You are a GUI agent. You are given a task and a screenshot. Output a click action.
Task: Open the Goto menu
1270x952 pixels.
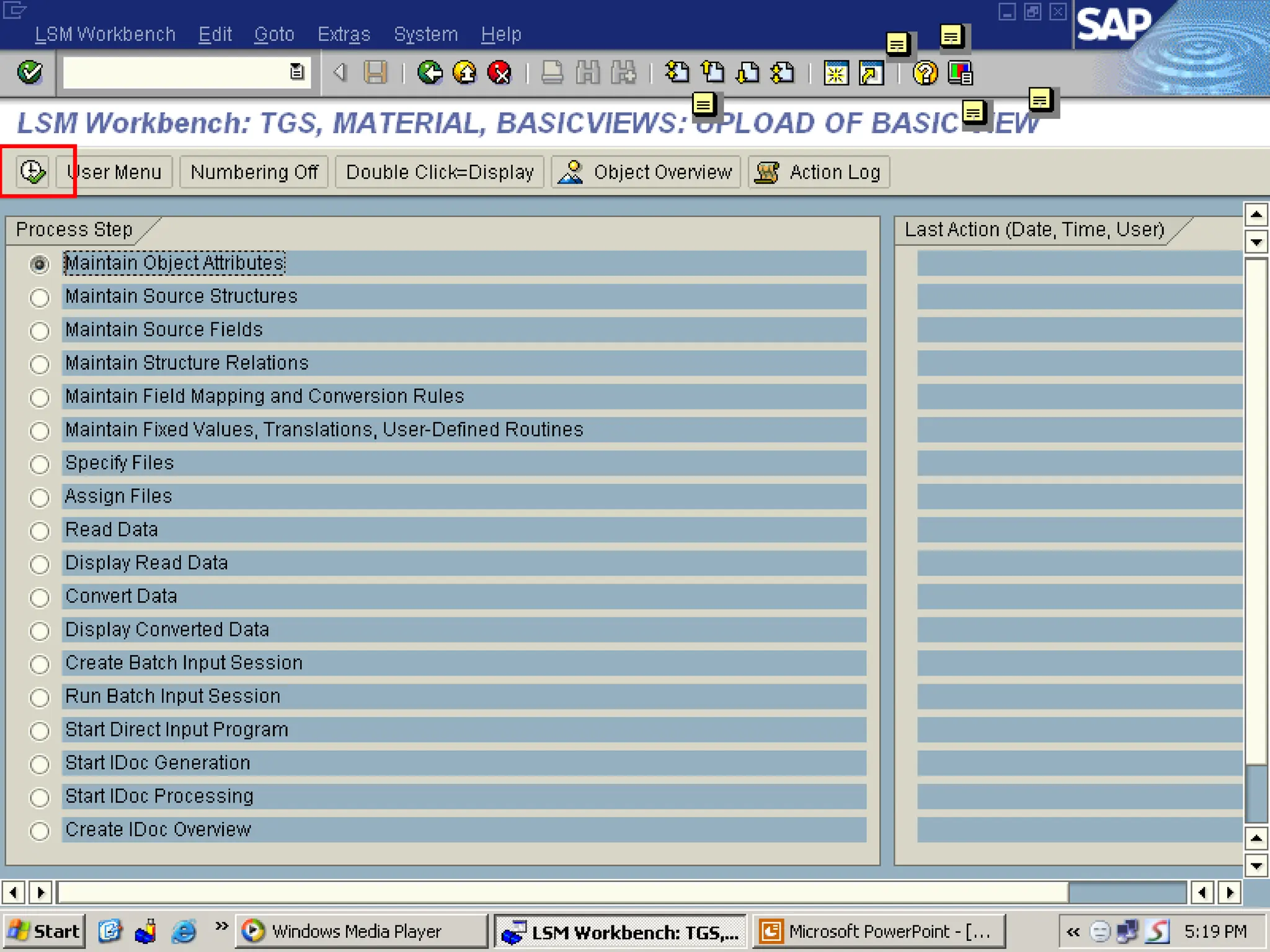pyautogui.click(x=274, y=34)
